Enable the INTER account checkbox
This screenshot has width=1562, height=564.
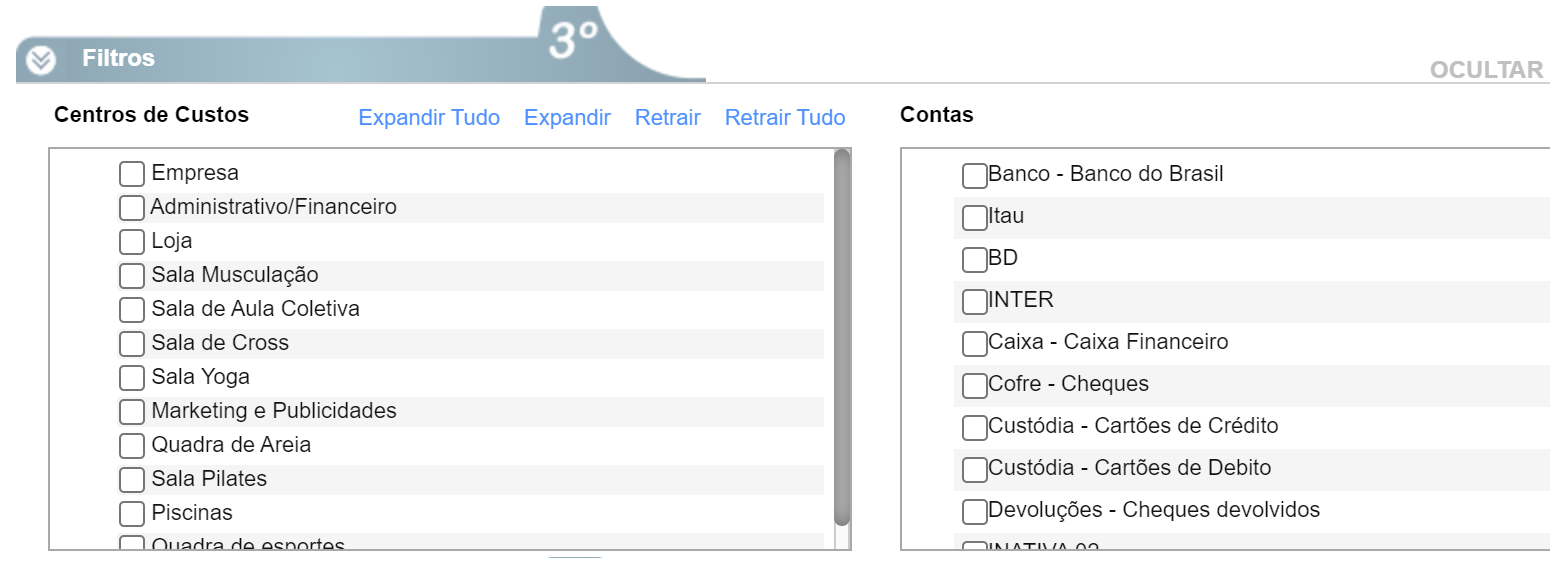[974, 302]
